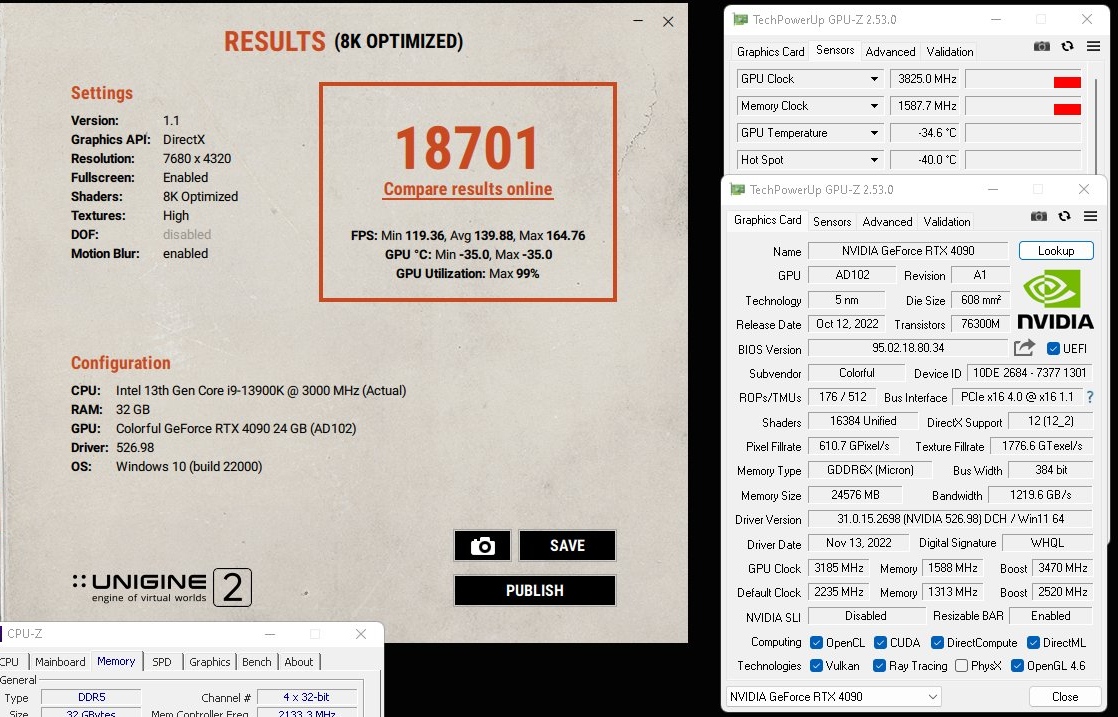Open the hamburger menu in GPU-Z Graphics Card window
This screenshot has height=717, width=1118.
pyautogui.click(x=1090, y=216)
